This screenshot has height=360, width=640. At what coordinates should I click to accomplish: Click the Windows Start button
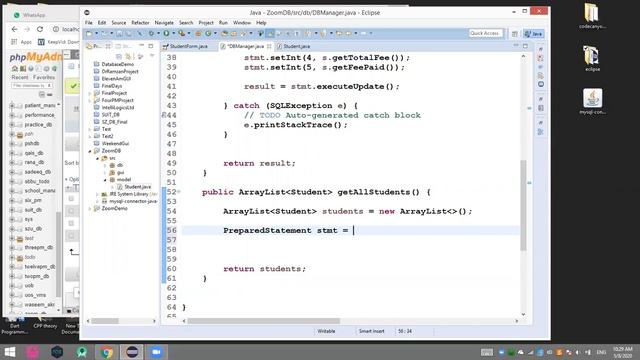pos(9,352)
